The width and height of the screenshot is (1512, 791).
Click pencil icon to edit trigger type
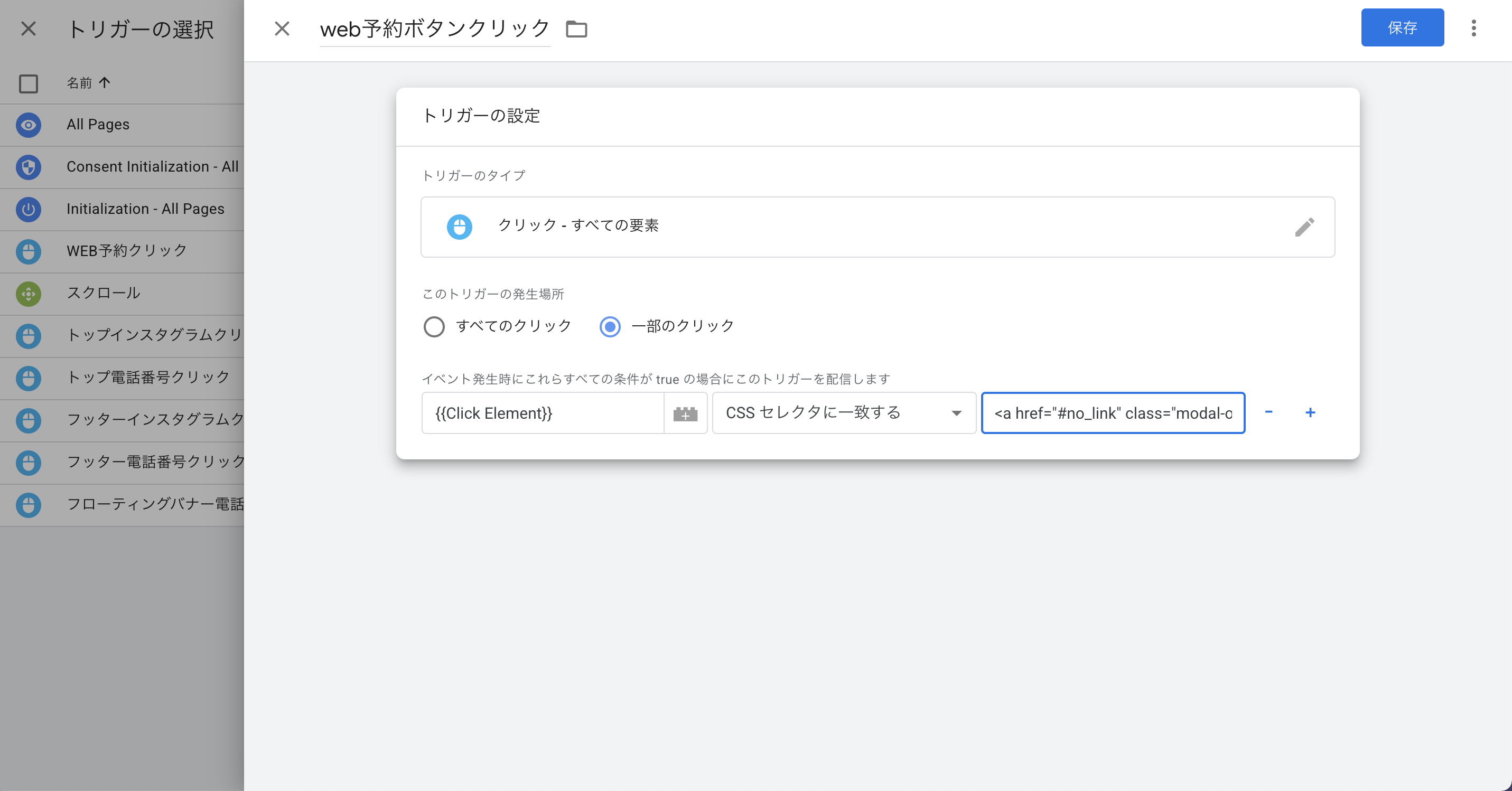pos(1304,227)
